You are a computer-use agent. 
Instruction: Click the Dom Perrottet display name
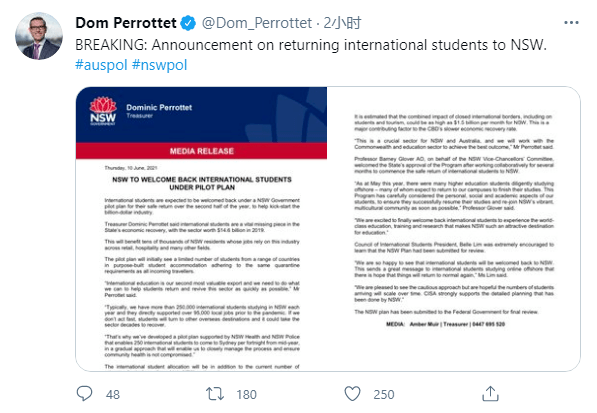(x=126, y=23)
